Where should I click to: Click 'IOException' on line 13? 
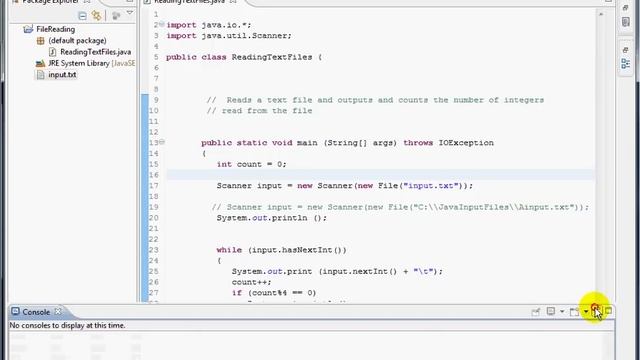pyautogui.click(x=466, y=143)
